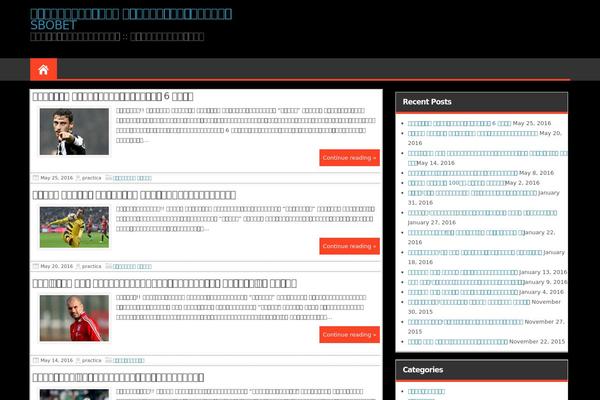Open the recent post dated November 27, 2015
This screenshot has width=600, height=400.
[x=465, y=322]
